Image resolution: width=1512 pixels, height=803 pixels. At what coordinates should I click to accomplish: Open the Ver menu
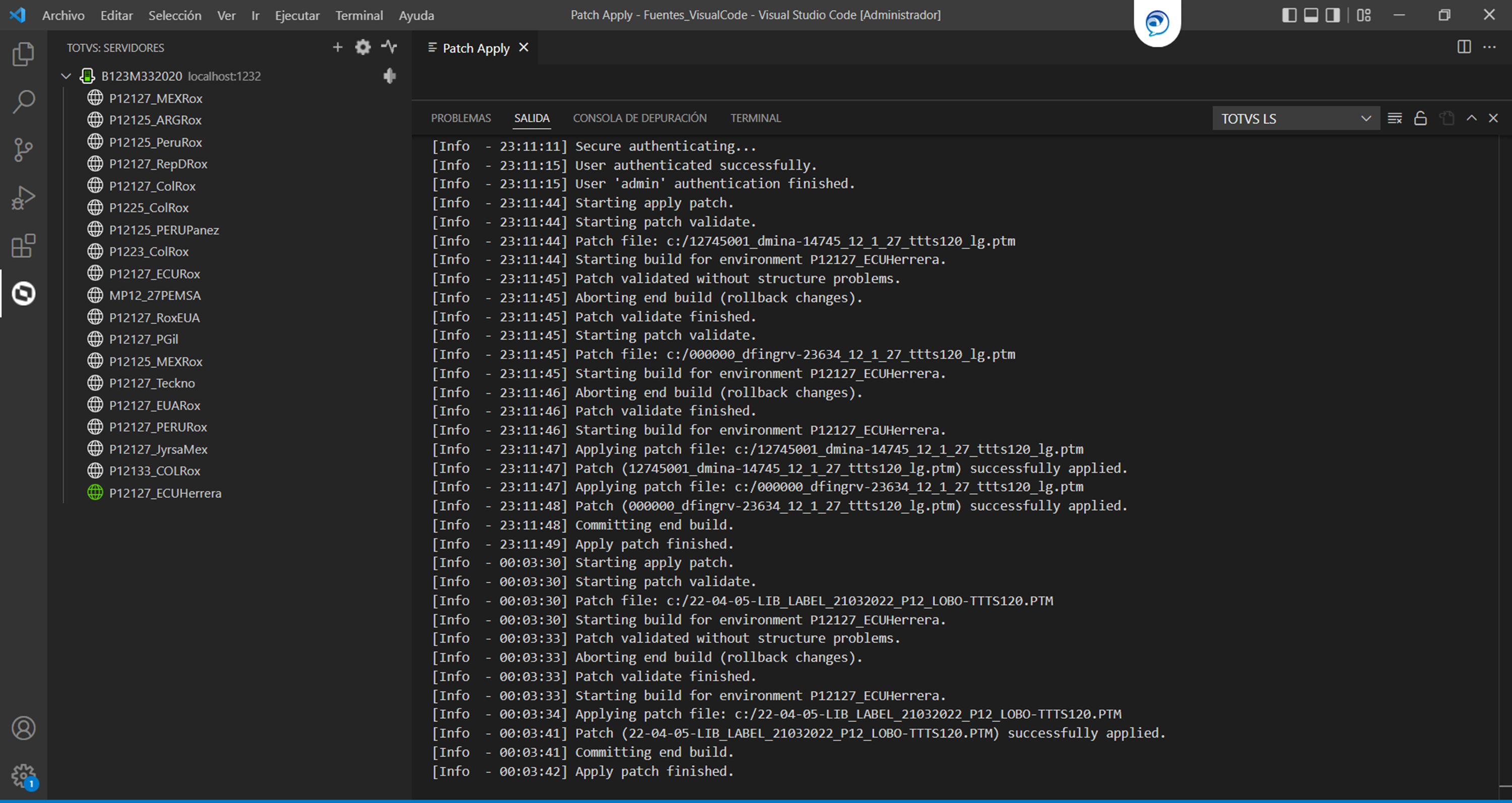[x=227, y=15]
